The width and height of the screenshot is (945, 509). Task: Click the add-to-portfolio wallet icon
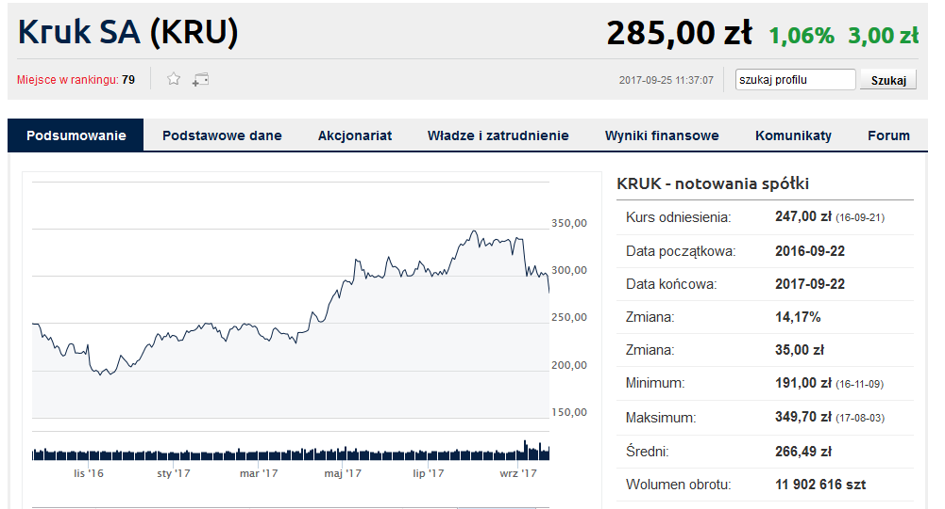(x=201, y=80)
